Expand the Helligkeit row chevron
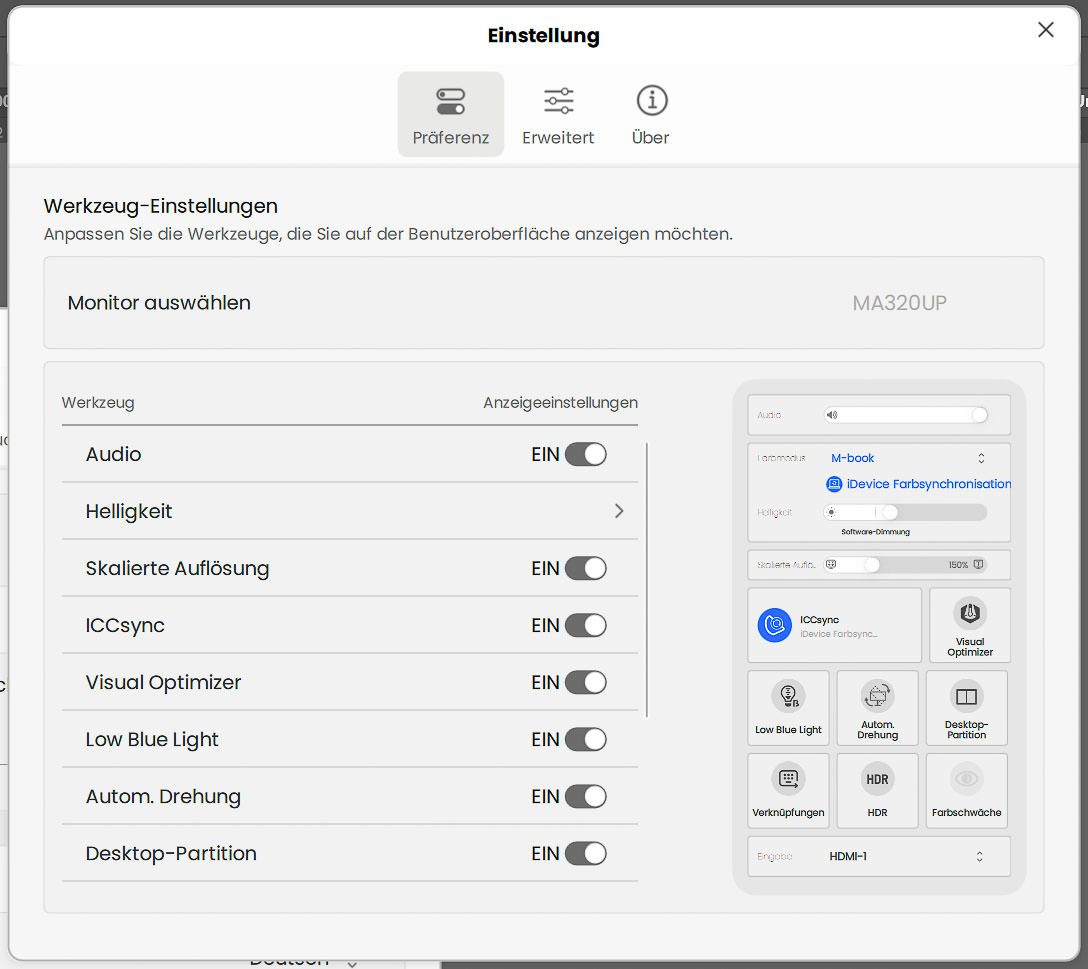1088x969 pixels. pyautogui.click(x=619, y=511)
